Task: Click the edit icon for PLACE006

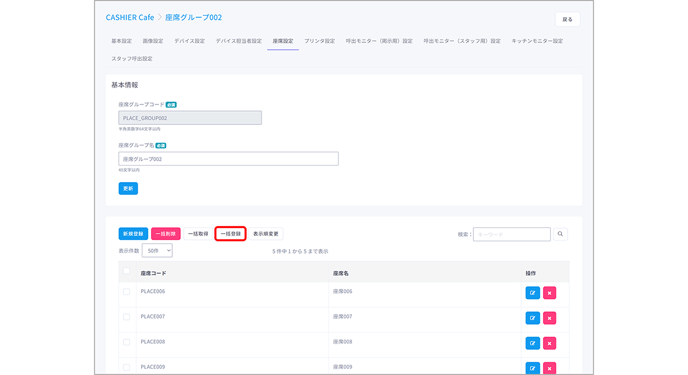Action: click(532, 293)
